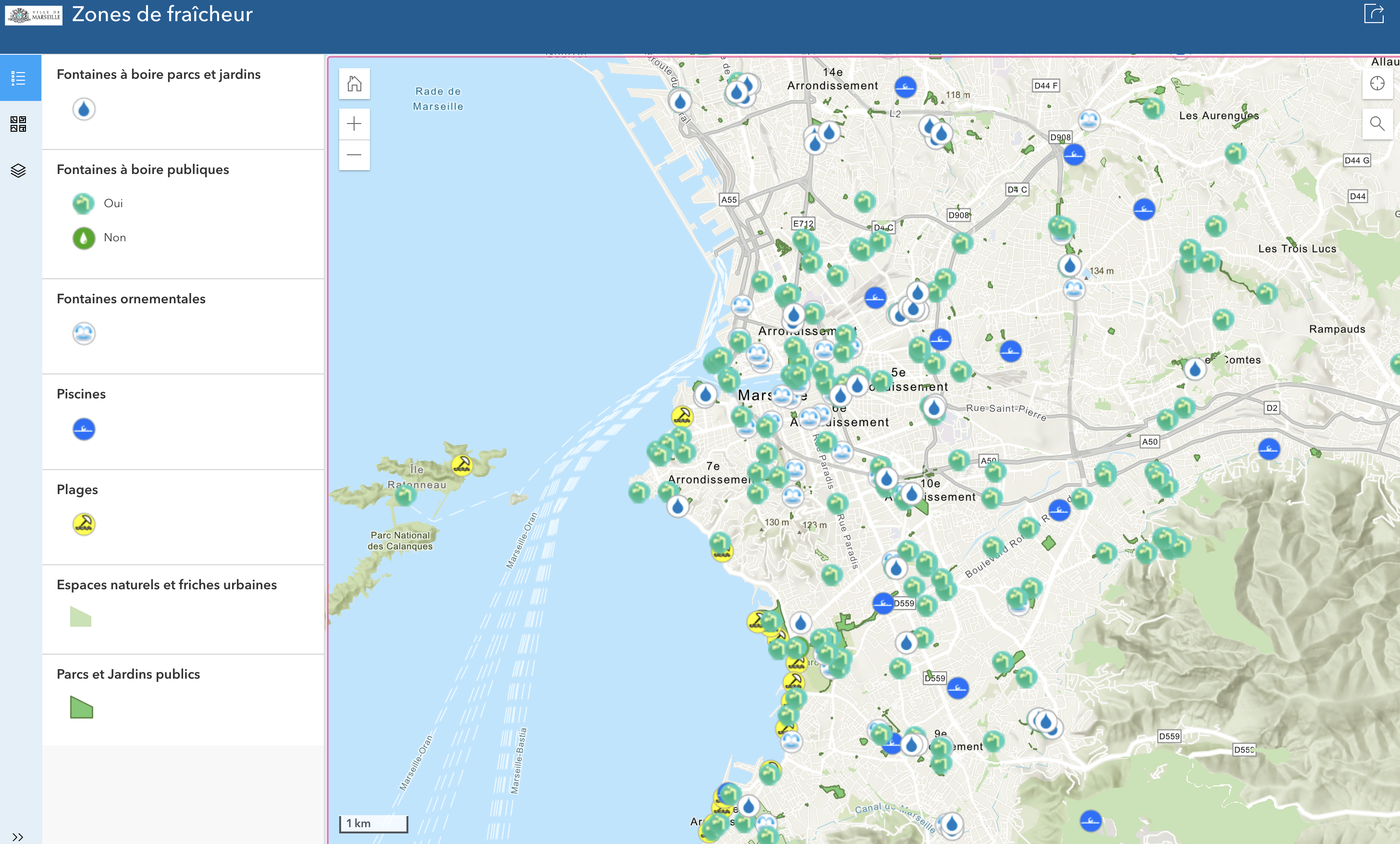This screenshot has height=844, width=1400.
Task: Click the 1 km scale bar
Action: 373,823
